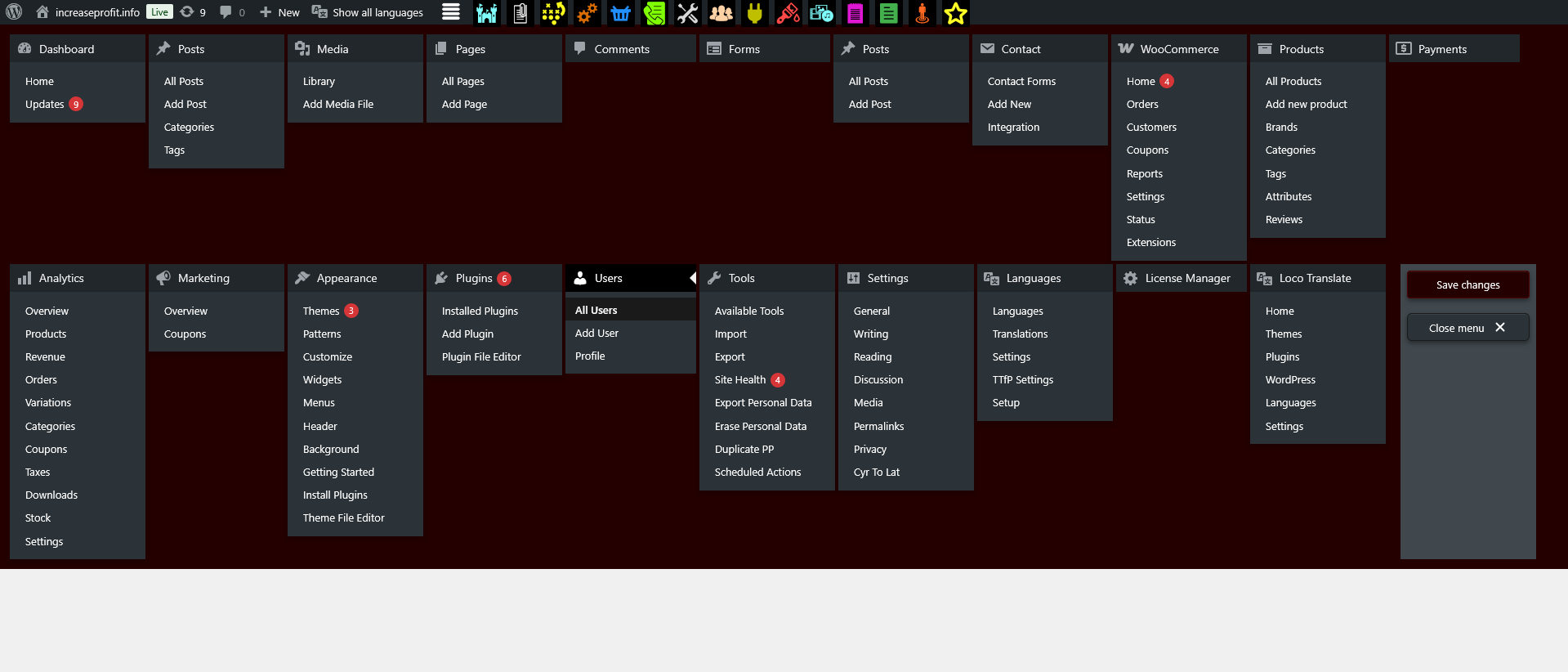Select Add User under Users
The width and height of the screenshot is (1568, 672).
(596, 333)
